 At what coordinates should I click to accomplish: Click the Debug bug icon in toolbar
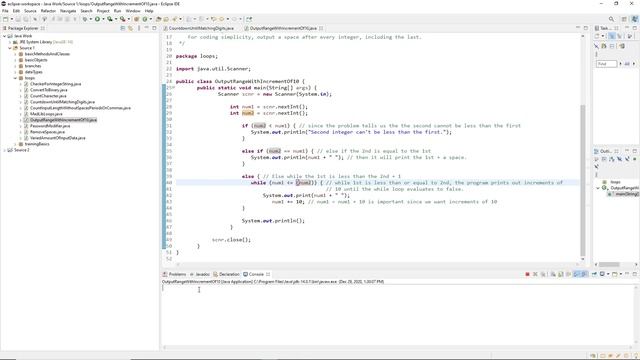point(85,19)
